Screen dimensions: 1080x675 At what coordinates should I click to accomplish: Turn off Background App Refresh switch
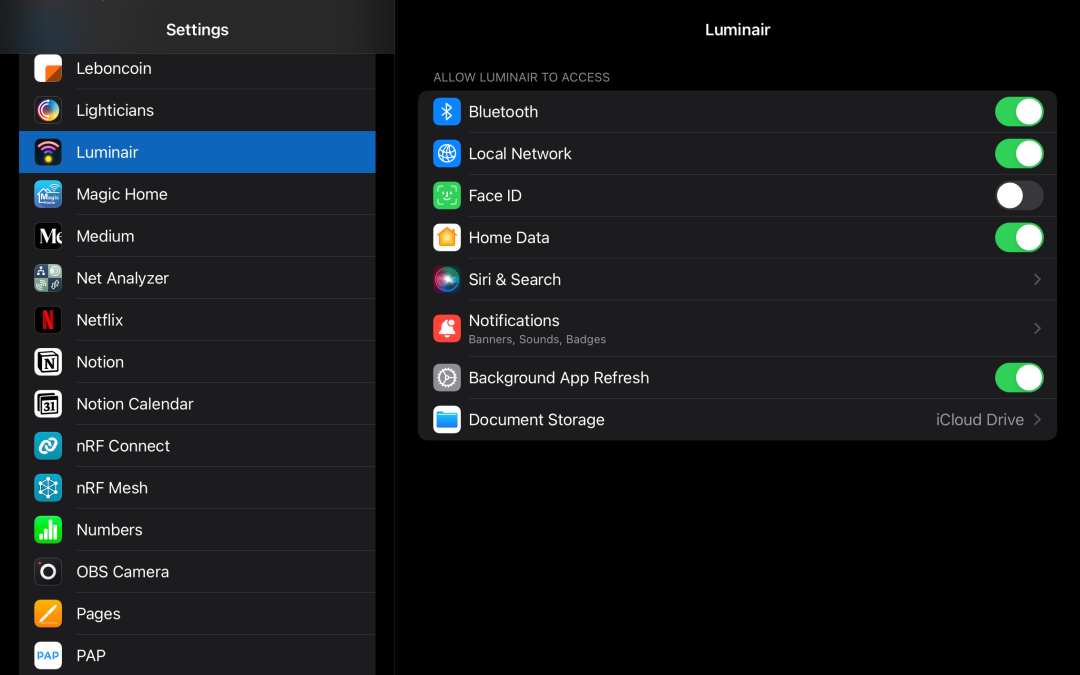point(1018,378)
